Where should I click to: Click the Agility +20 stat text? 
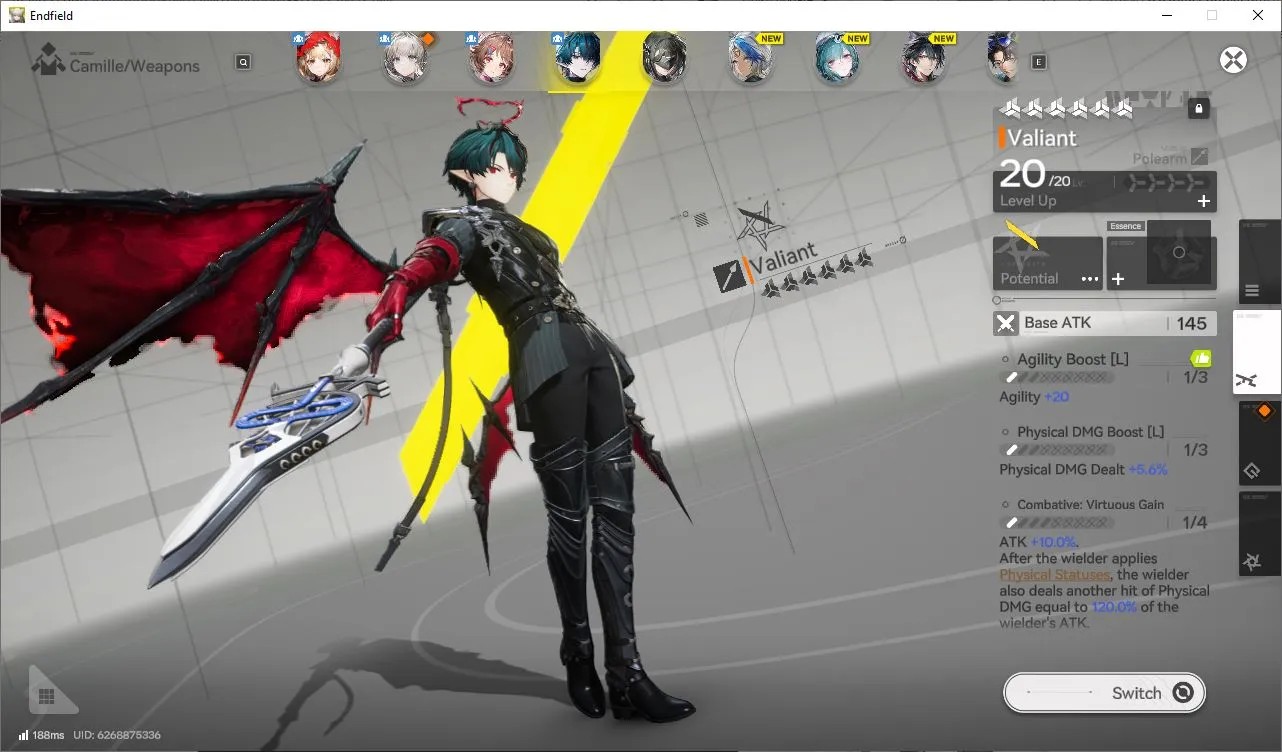coord(1034,397)
